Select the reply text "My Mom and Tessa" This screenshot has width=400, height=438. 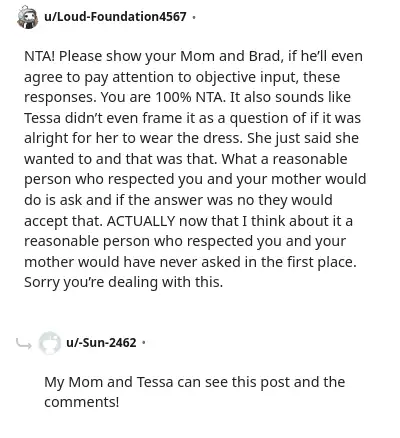click(109, 382)
